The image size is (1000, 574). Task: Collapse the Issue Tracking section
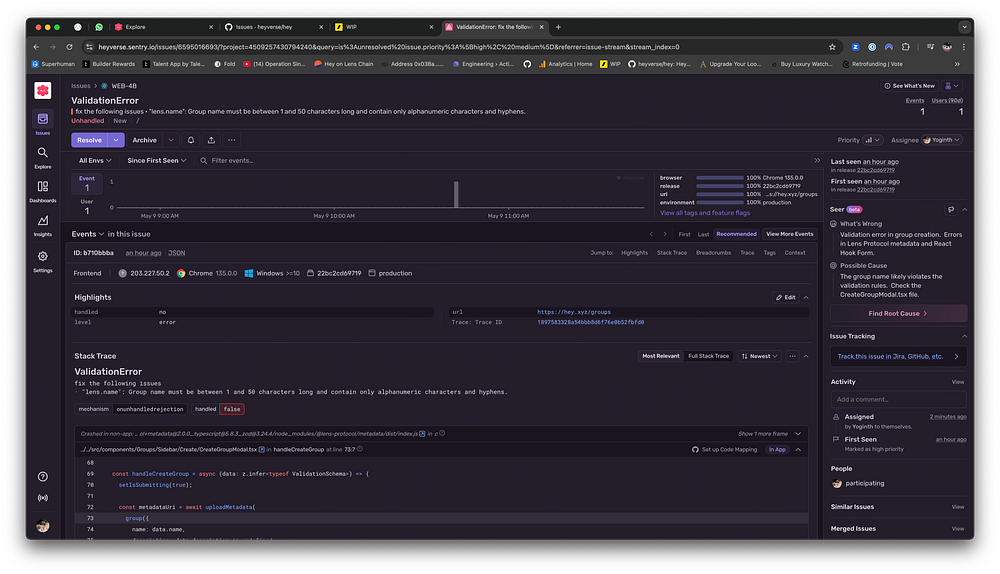point(964,336)
